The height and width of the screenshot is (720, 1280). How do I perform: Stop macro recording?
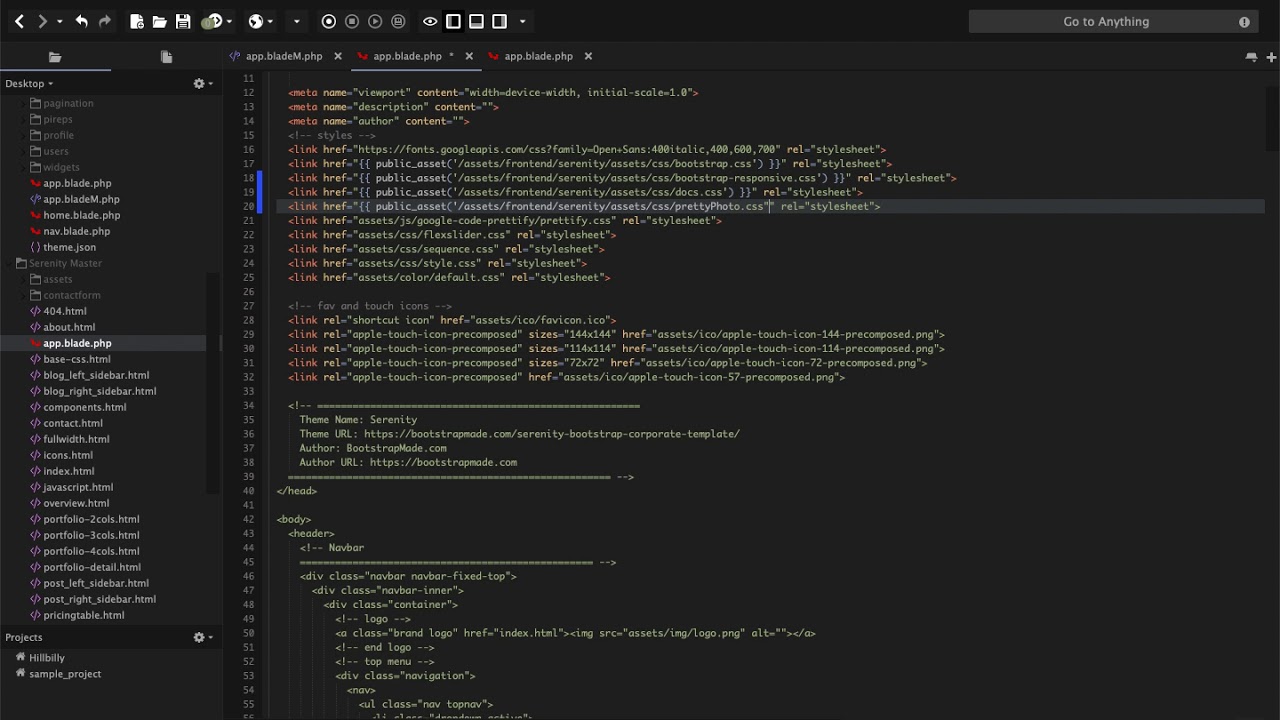352,21
